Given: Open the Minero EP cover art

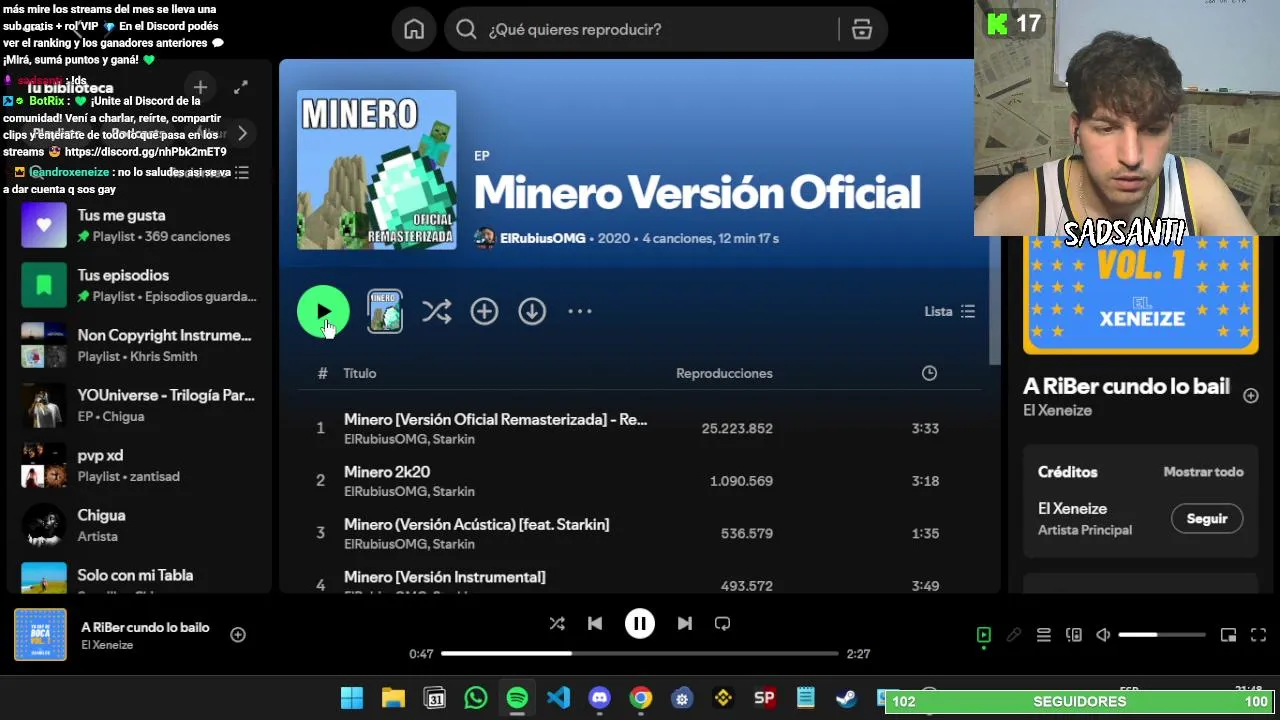Looking at the screenshot, I should [x=377, y=170].
